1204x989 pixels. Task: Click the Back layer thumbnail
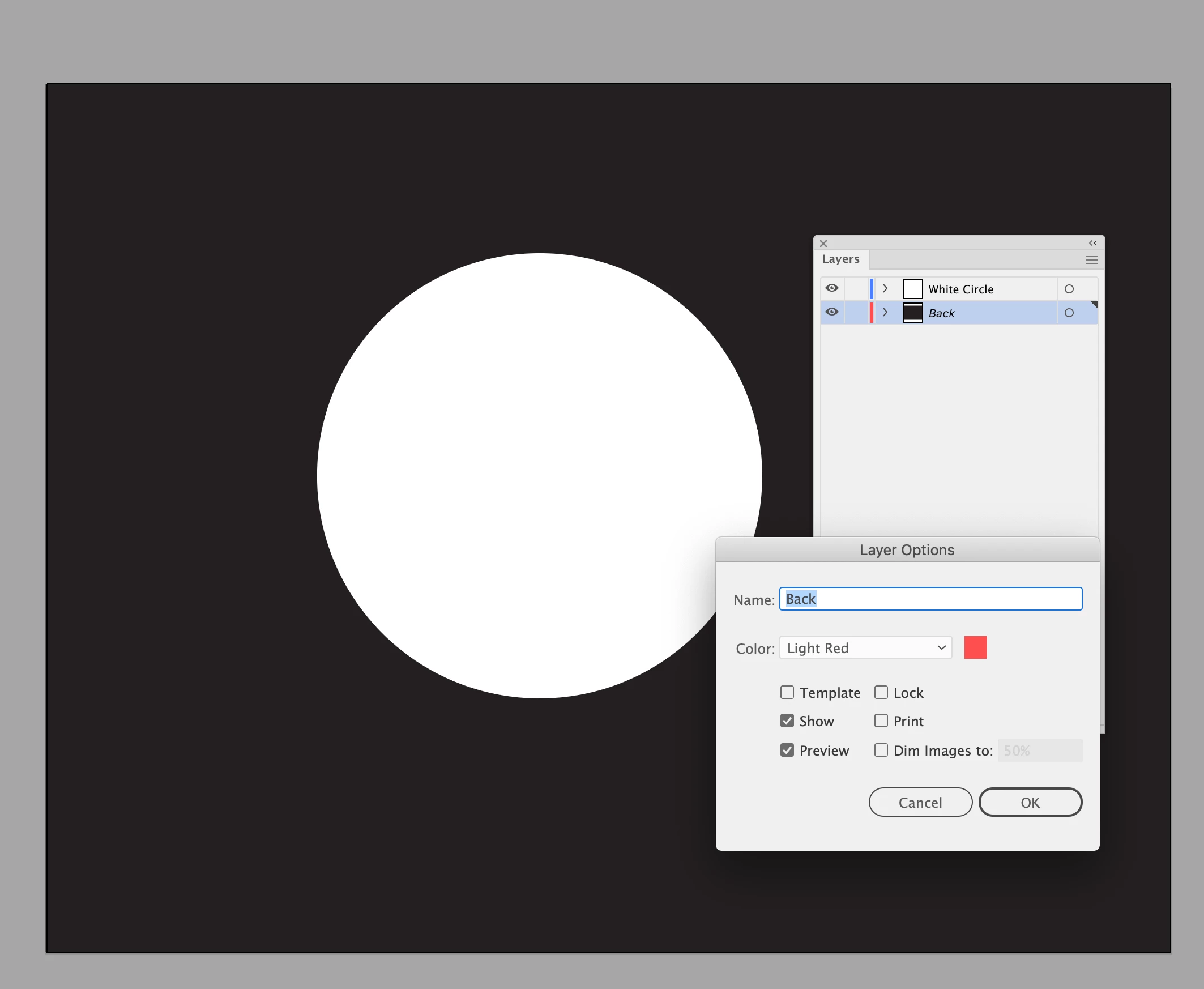[912, 313]
